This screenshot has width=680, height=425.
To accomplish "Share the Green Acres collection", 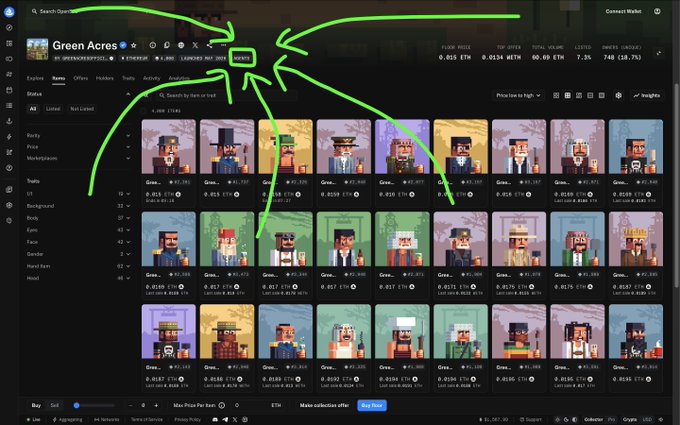I will point(209,45).
